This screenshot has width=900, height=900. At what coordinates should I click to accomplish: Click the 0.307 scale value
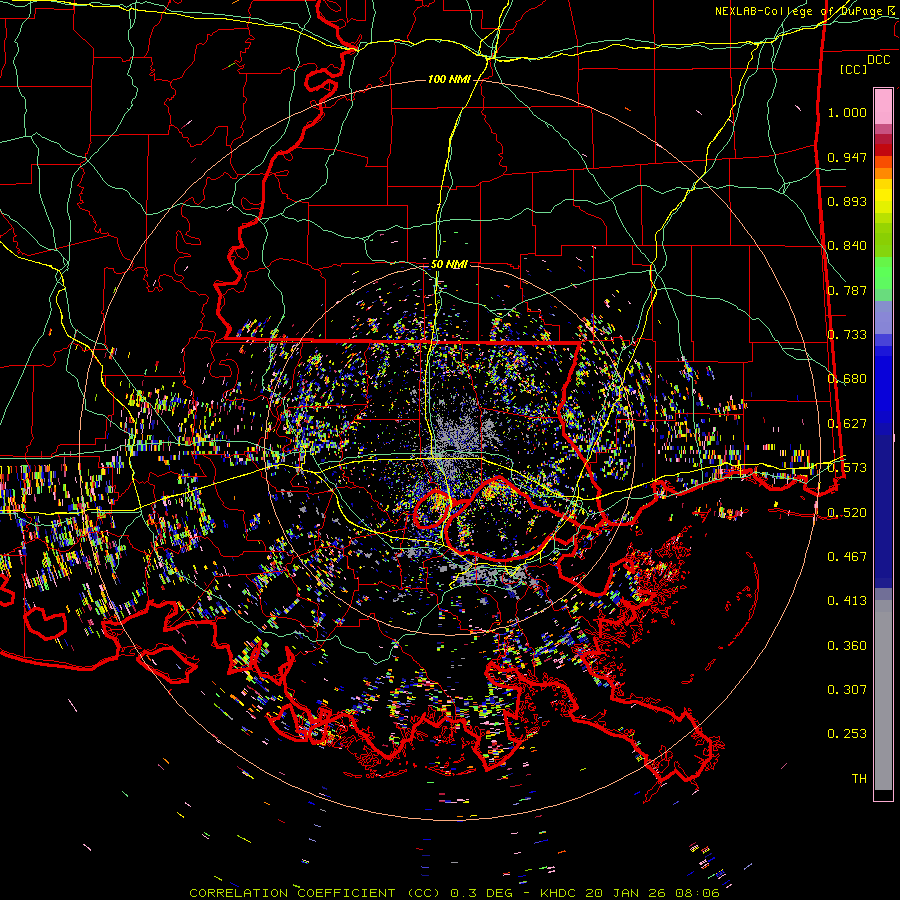[x=847, y=689]
